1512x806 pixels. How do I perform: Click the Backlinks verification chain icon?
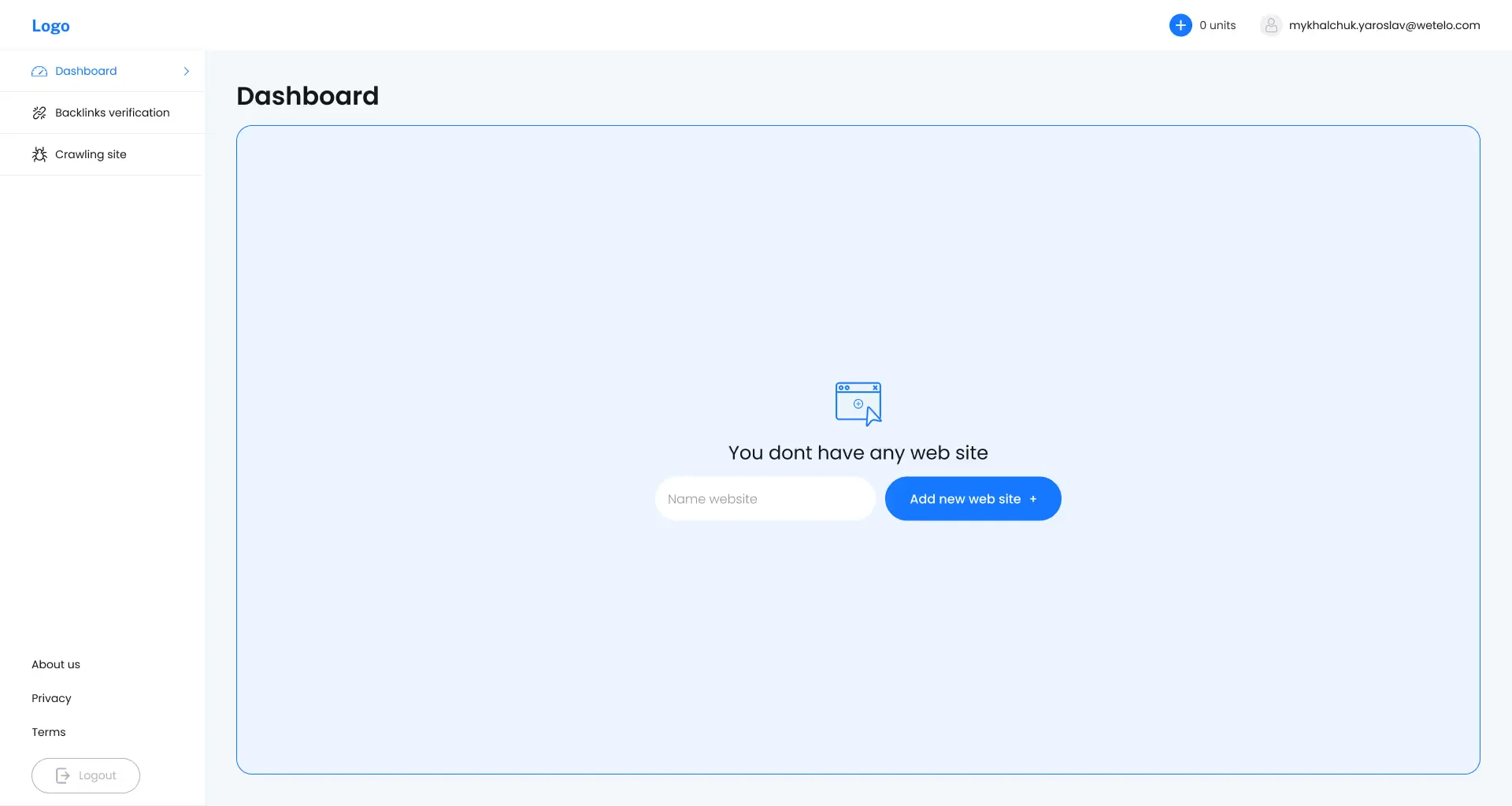(39, 113)
